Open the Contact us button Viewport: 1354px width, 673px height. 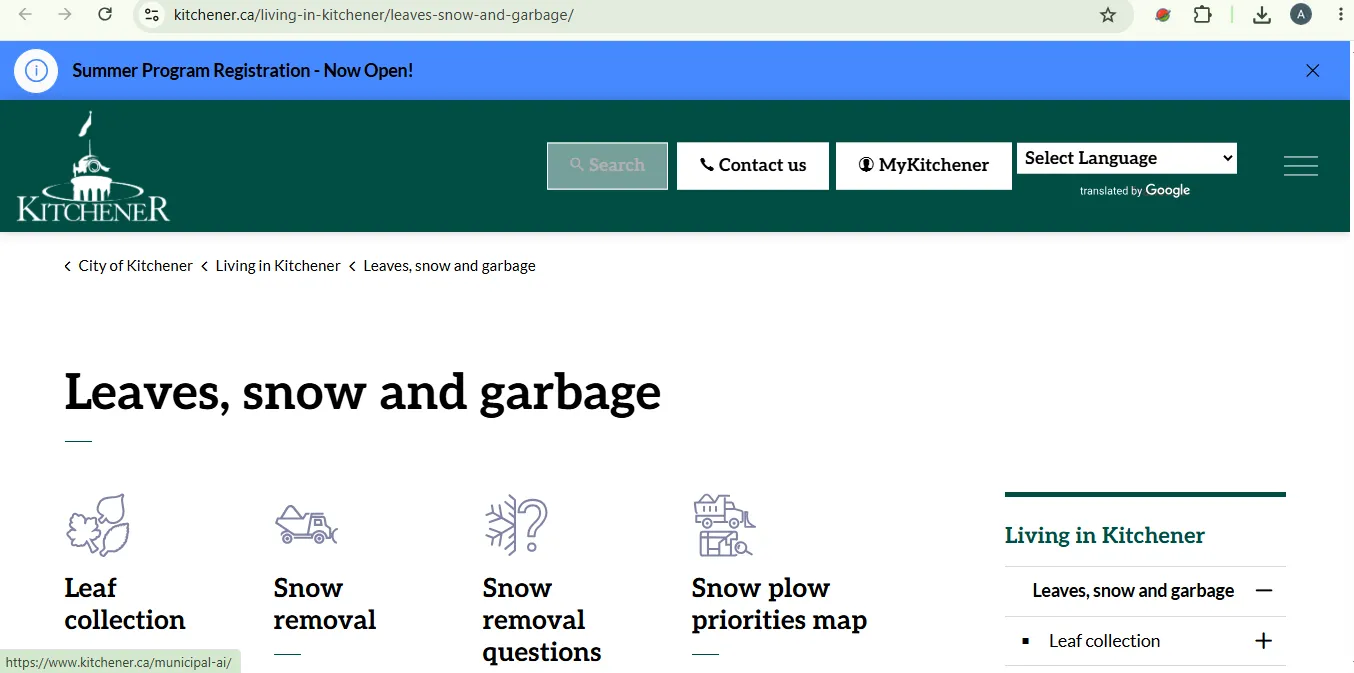[753, 166]
